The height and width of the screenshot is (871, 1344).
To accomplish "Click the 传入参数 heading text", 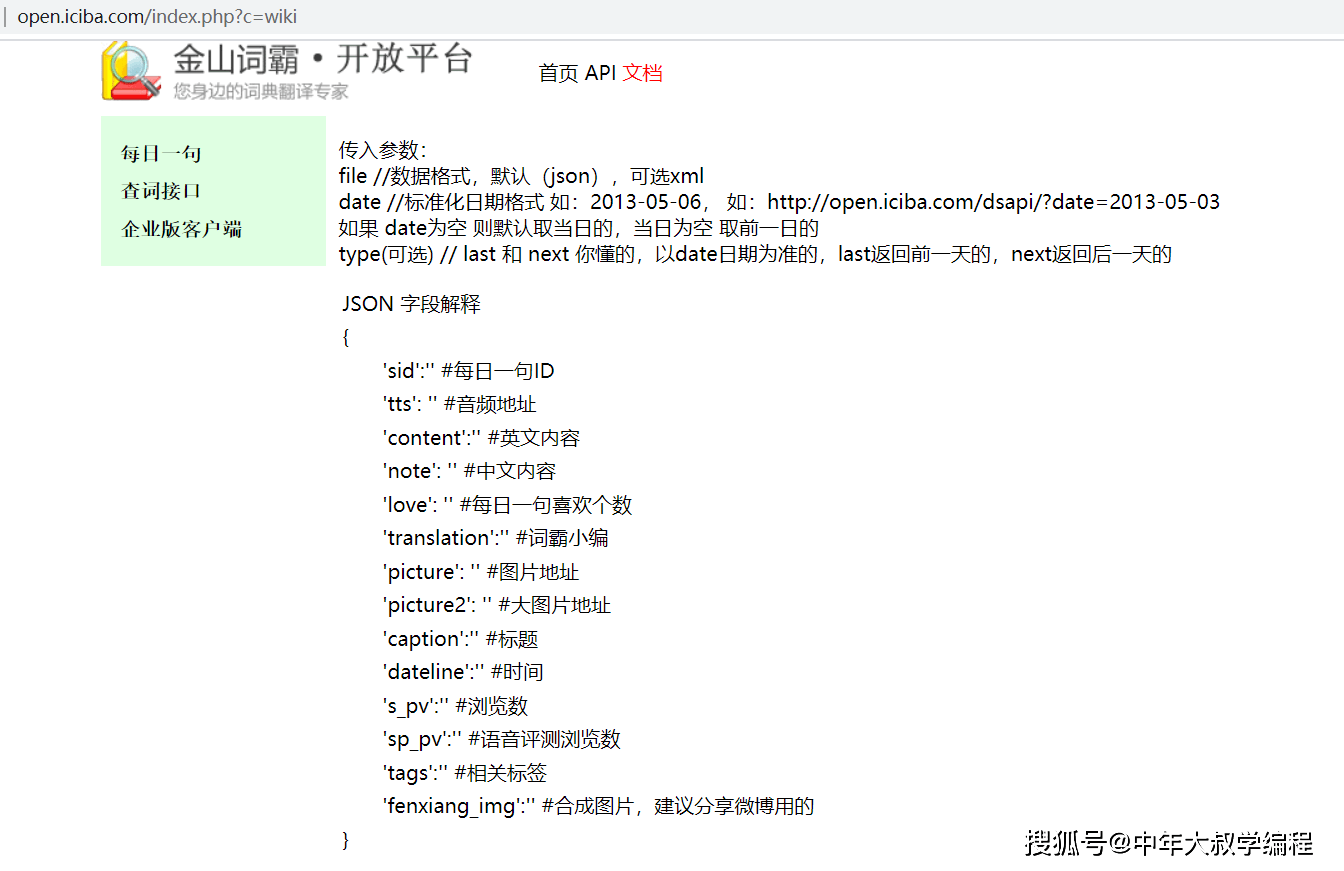I will tap(383, 150).
